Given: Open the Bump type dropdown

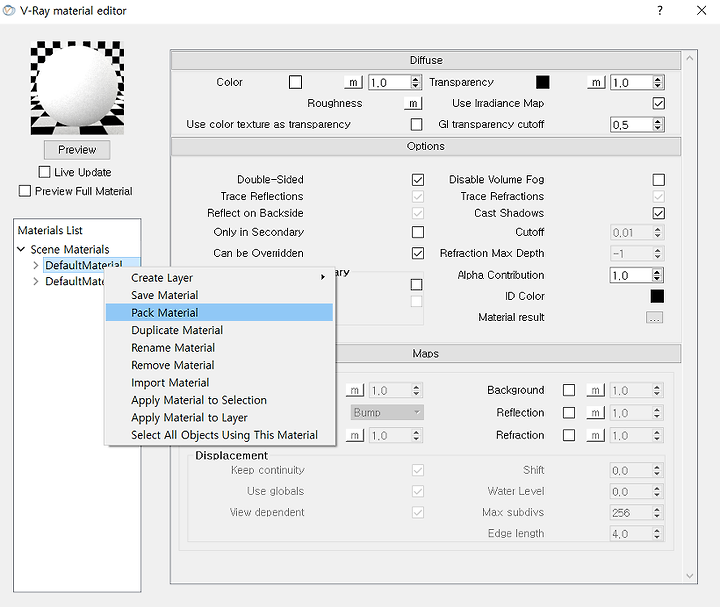Looking at the screenshot, I should (x=387, y=412).
